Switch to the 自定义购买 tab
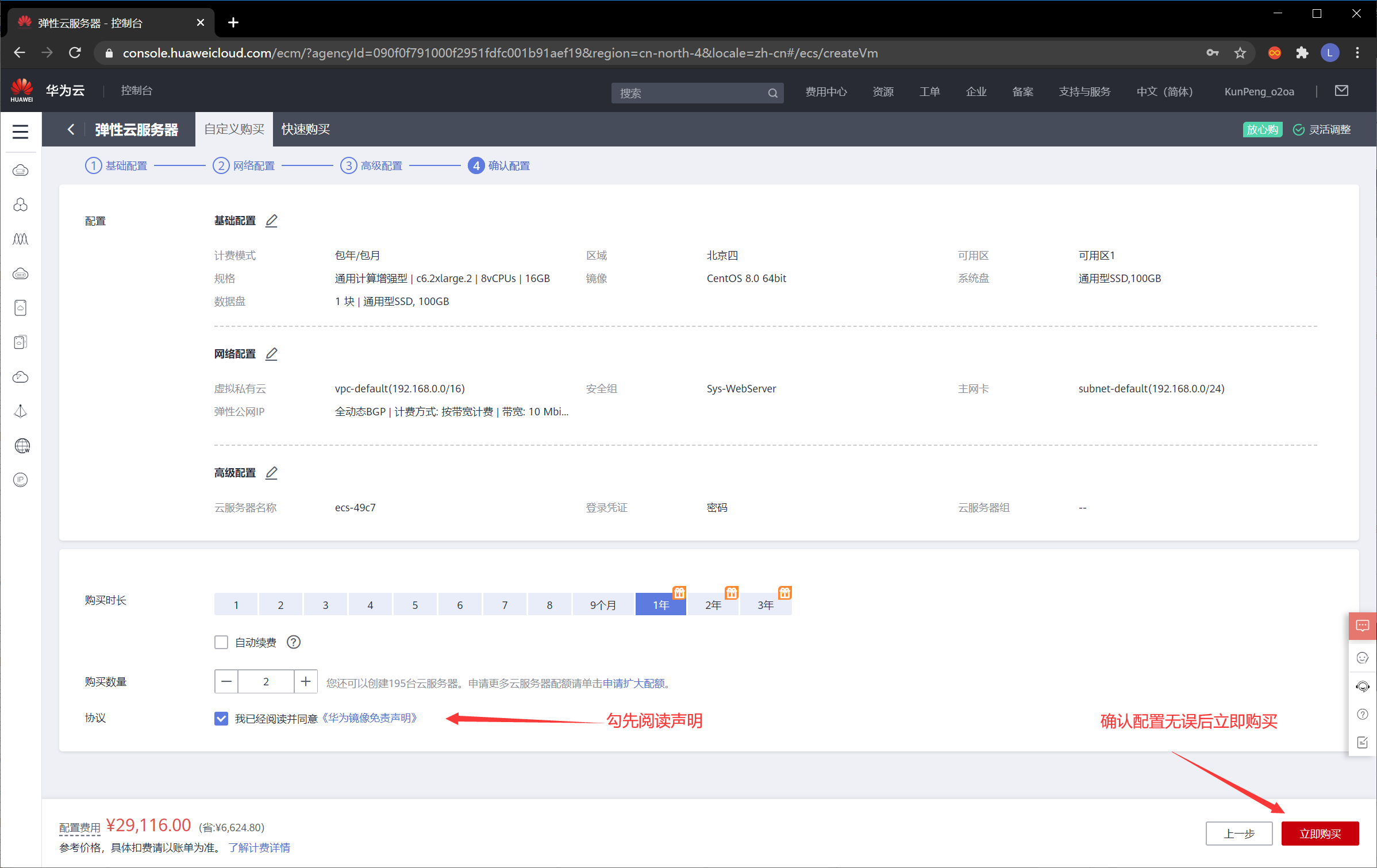Viewport: 1377px width, 868px height. click(x=234, y=129)
